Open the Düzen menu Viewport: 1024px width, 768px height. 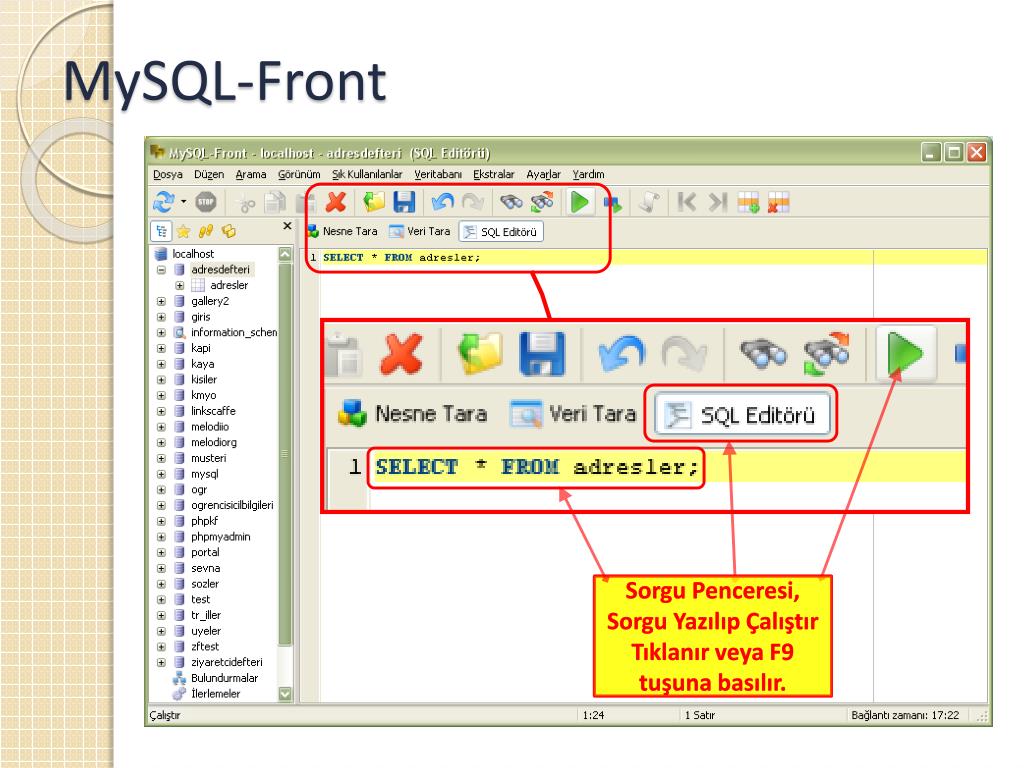point(209,174)
